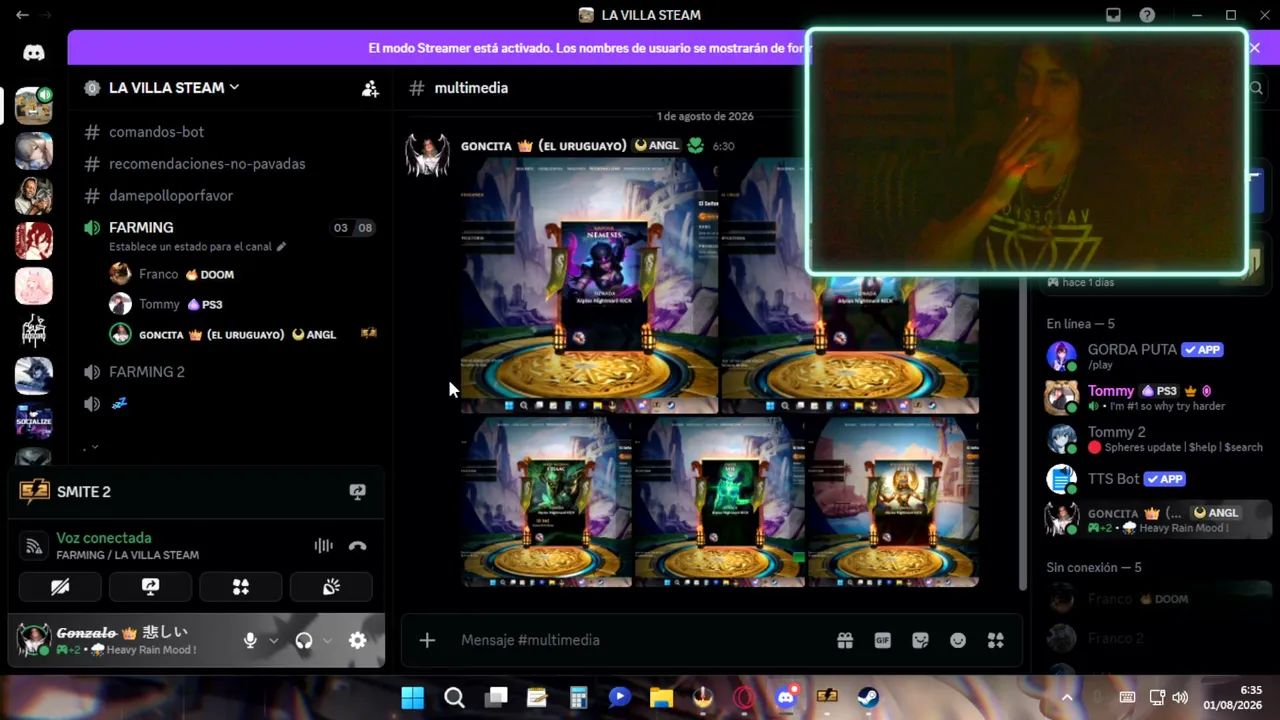Open the Discord inbox icon
The image size is (1280, 720).
tap(1113, 15)
